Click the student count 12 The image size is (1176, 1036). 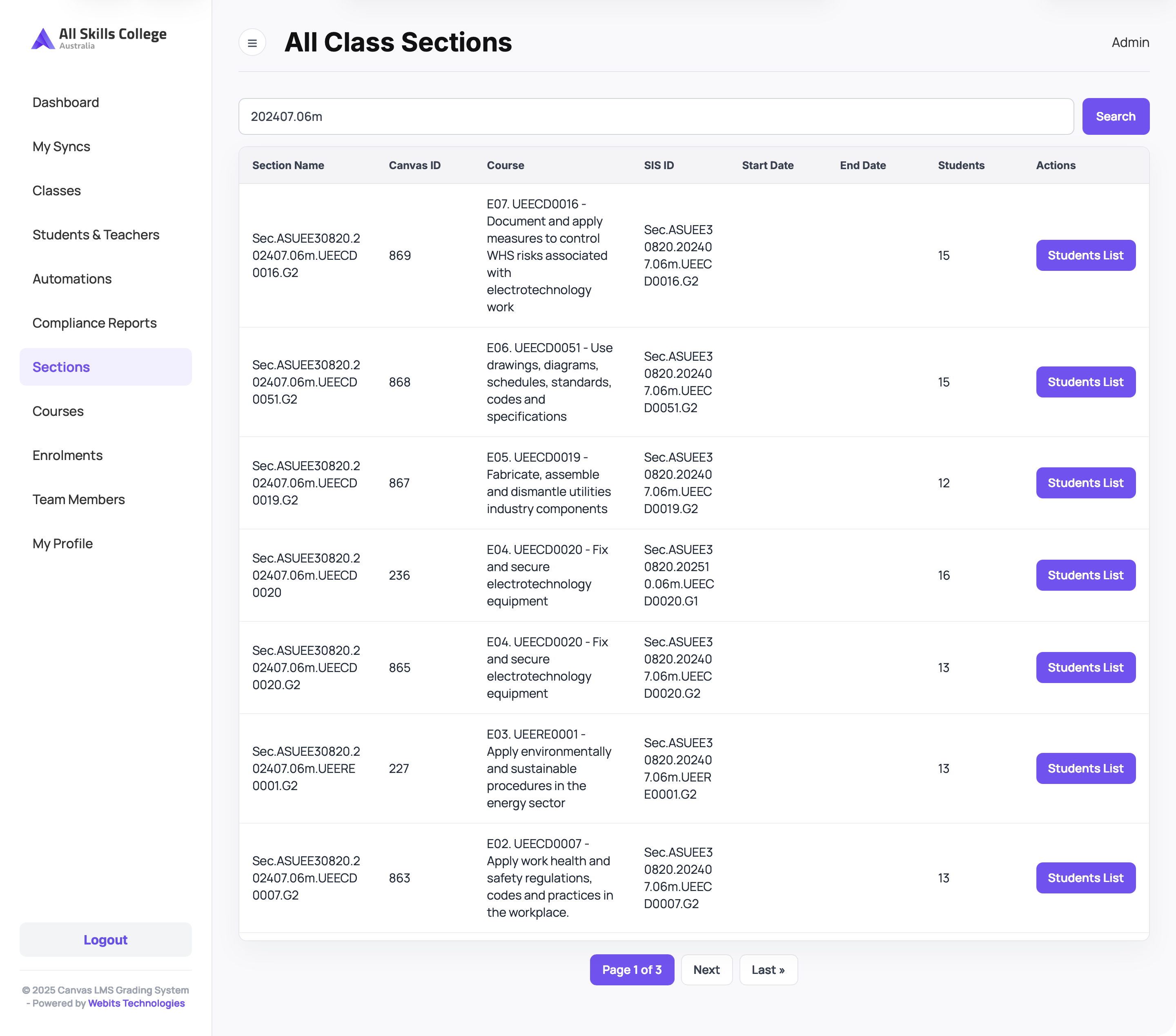(944, 483)
